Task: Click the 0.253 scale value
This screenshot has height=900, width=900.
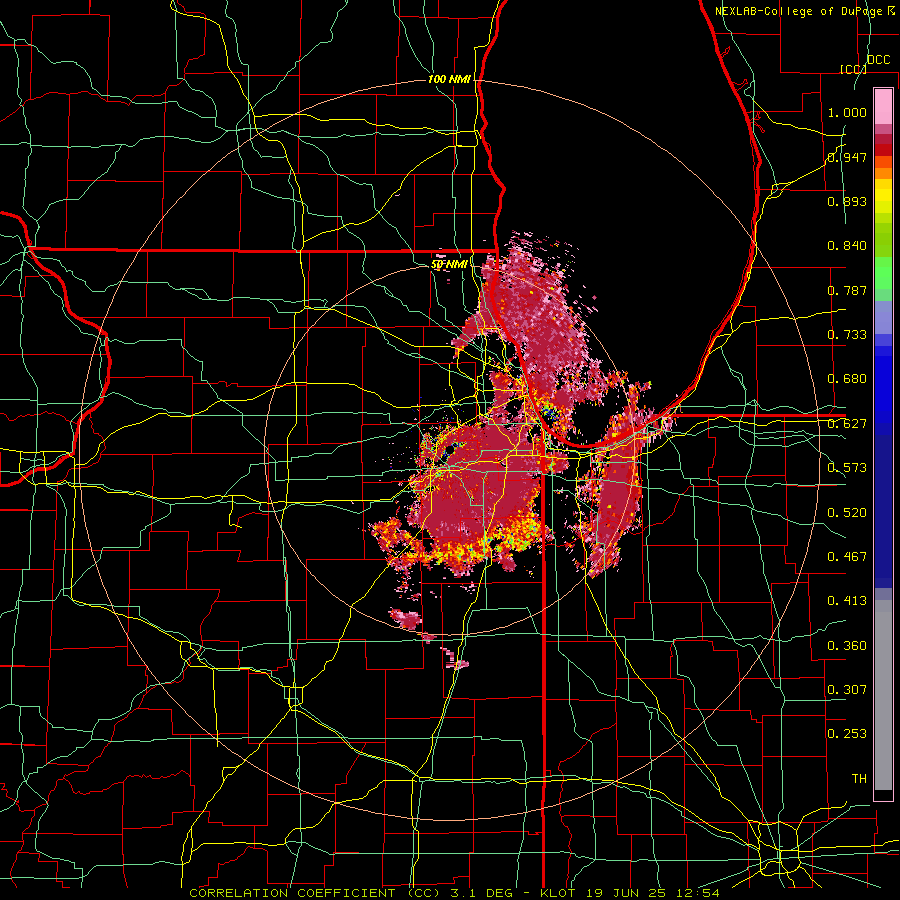Action: (847, 734)
